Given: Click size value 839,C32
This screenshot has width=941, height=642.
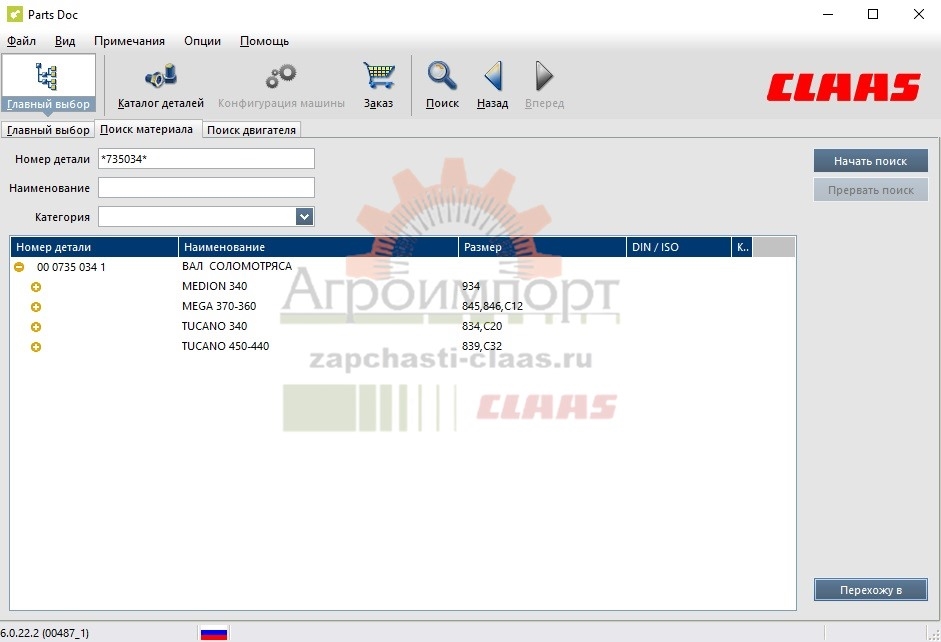Looking at the screenshot, I should [x=482, y=346].
